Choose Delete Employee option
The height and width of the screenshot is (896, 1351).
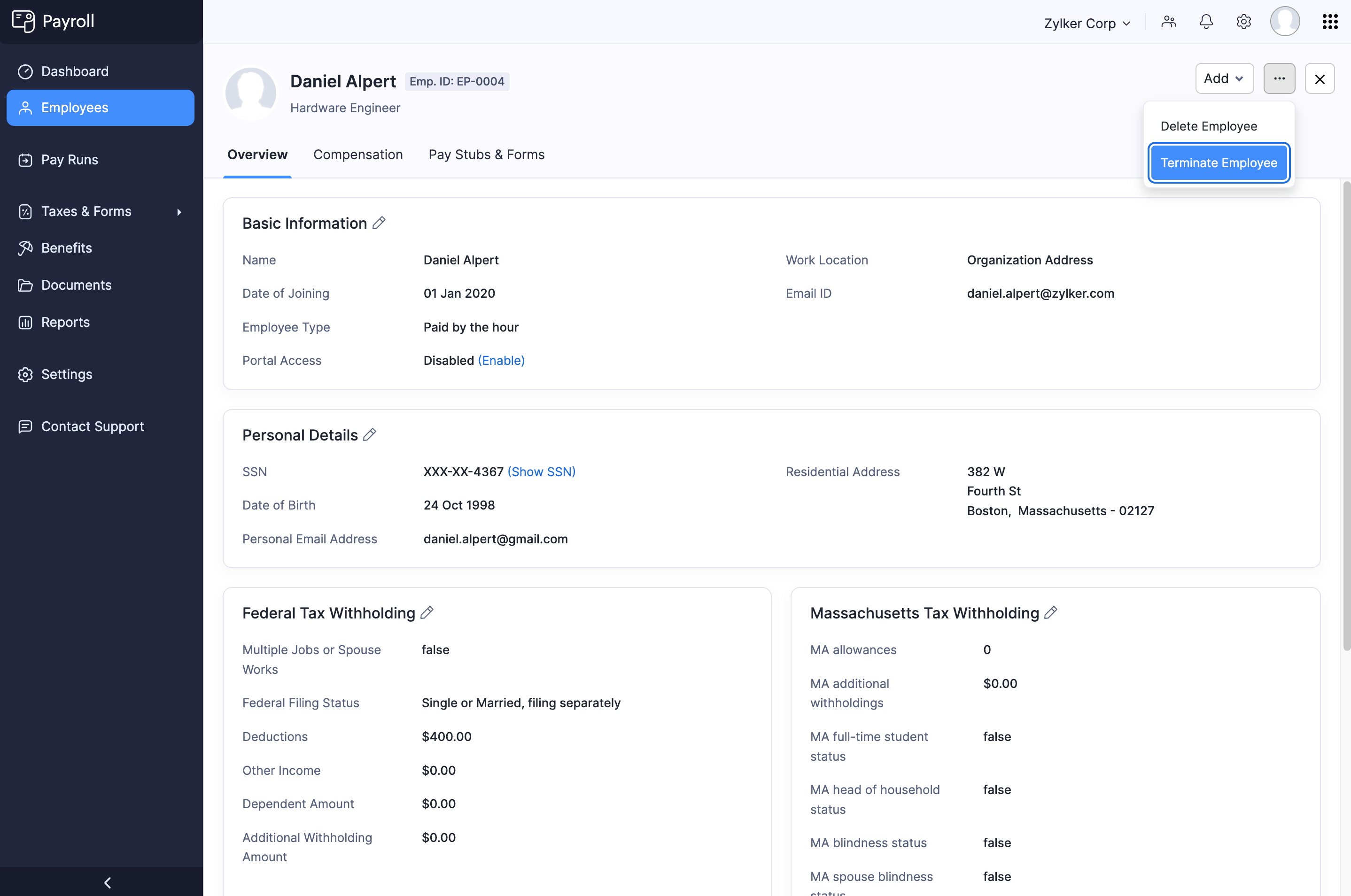tap(1208, 126)
